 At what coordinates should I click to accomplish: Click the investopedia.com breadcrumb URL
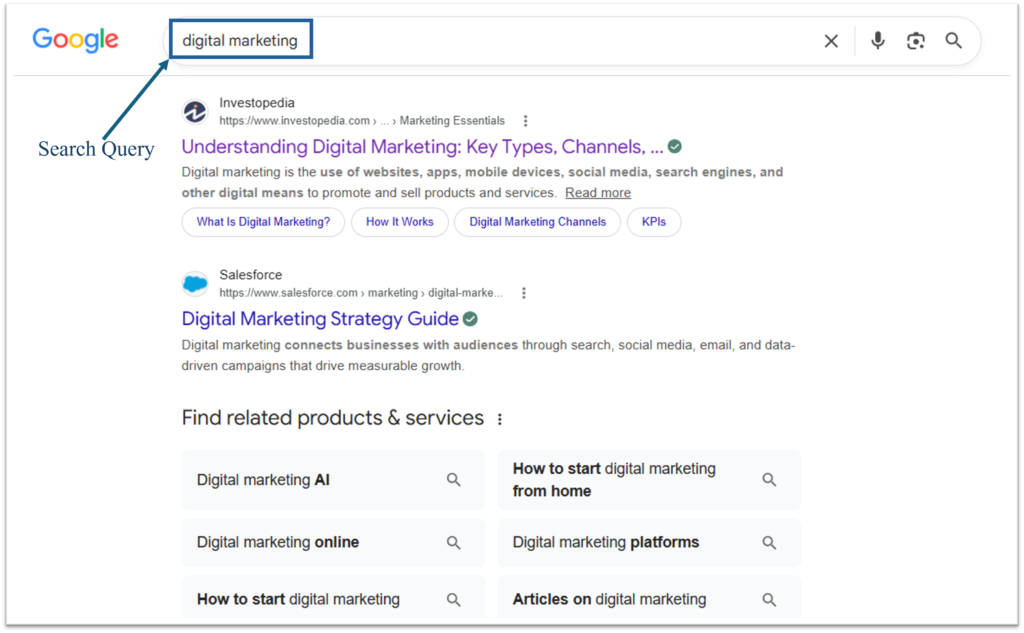362,121
